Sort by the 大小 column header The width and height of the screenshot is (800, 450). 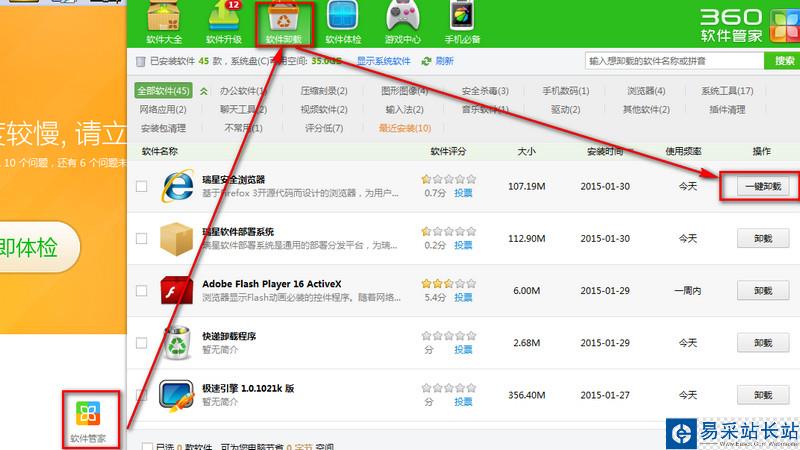[x=526, y=152]
